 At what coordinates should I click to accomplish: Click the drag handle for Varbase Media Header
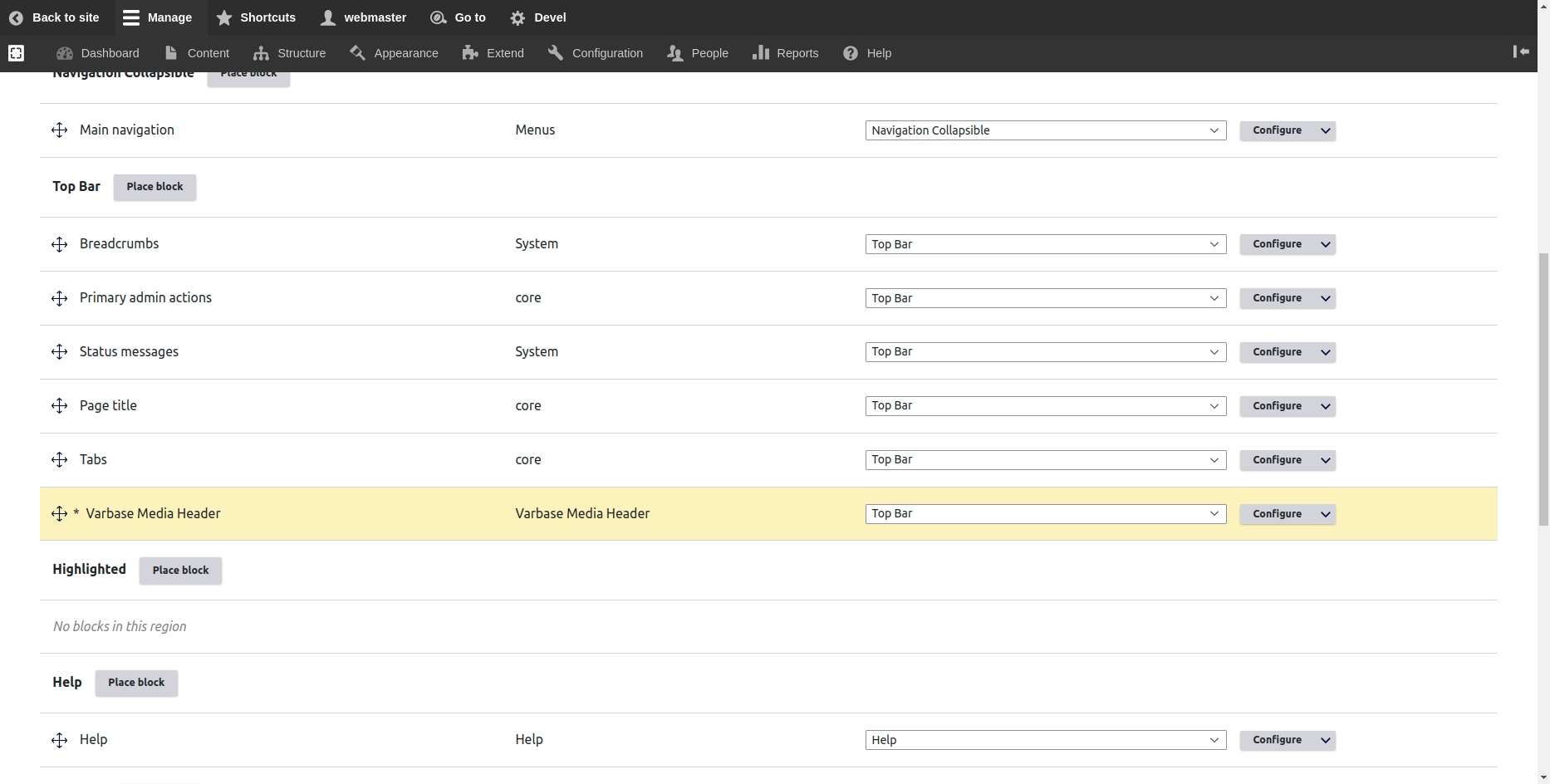pyautogui.click(x=59, y=514)
